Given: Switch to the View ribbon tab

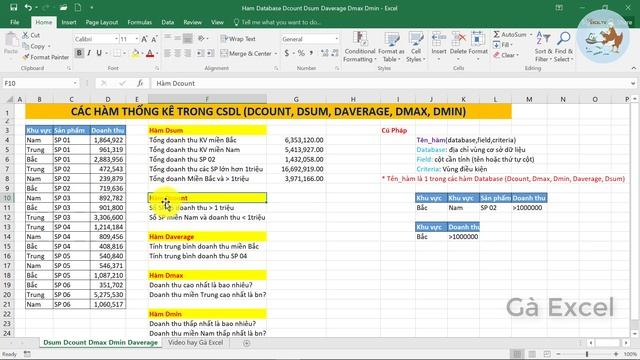Looking at the screenshot, I should (x=217, y=22).
